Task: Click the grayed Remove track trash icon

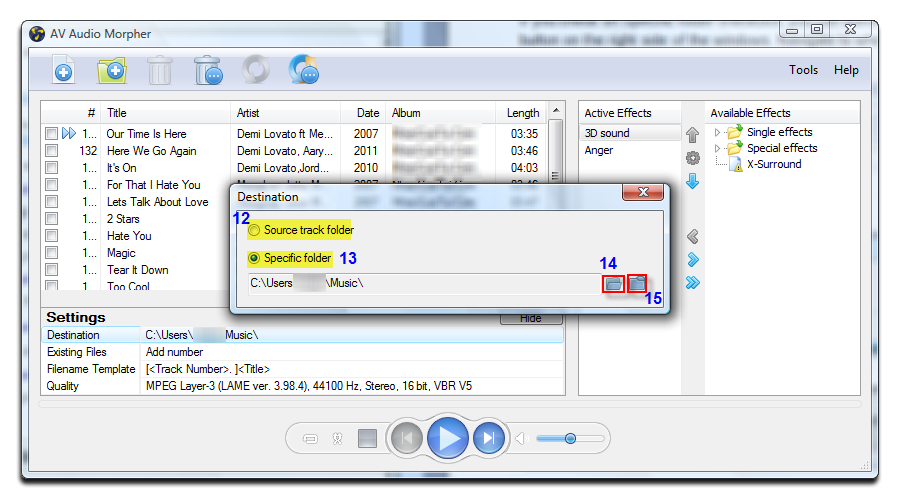Action: point(160,70)
